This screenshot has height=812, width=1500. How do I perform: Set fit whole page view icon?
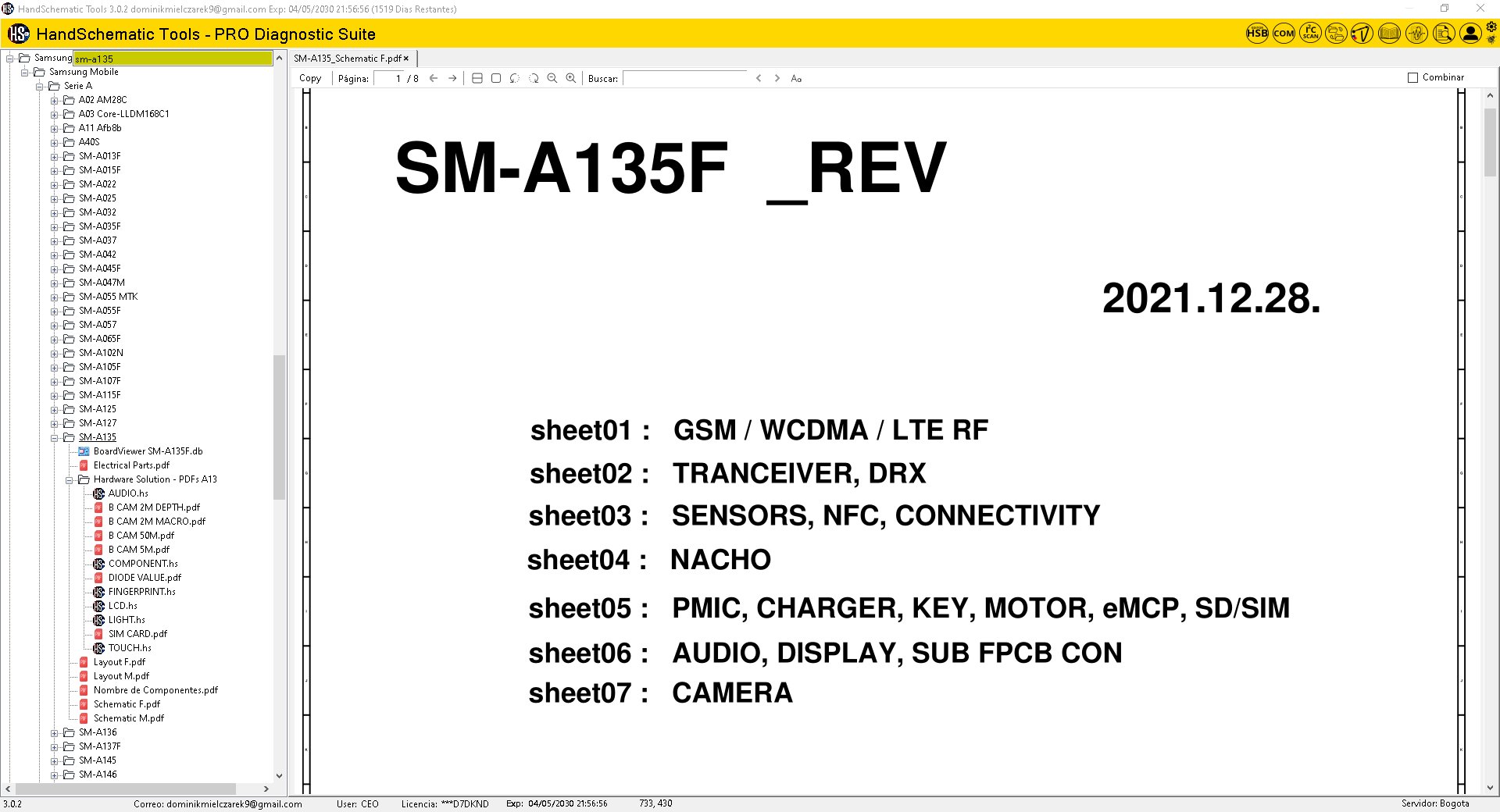[496, 78]
